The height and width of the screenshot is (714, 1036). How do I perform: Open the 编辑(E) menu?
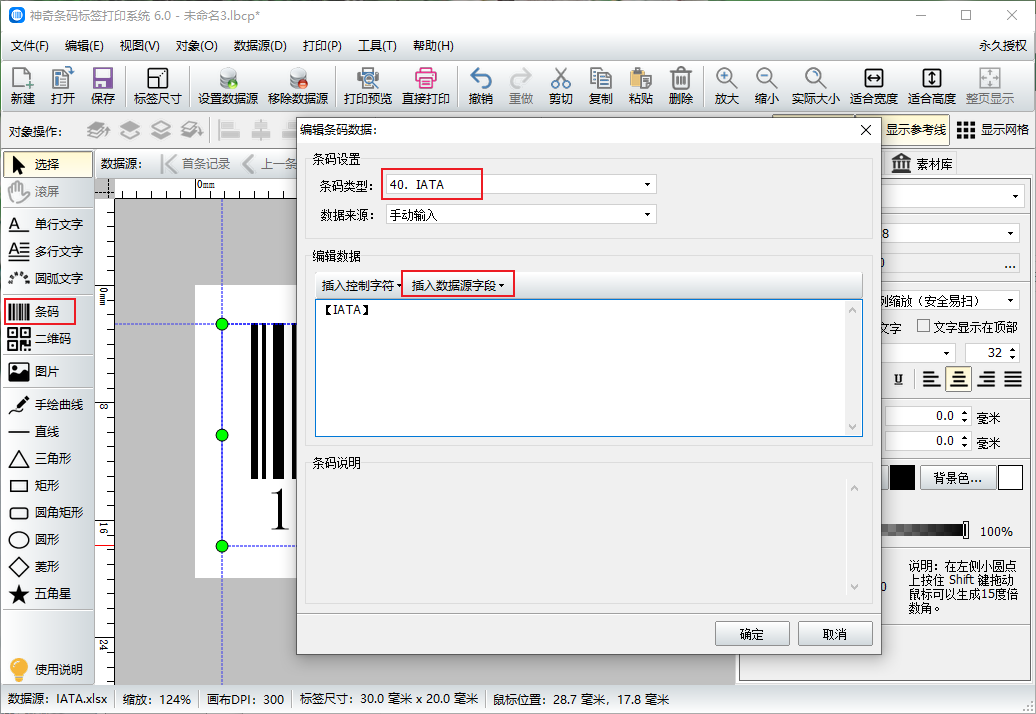(84, 46)
